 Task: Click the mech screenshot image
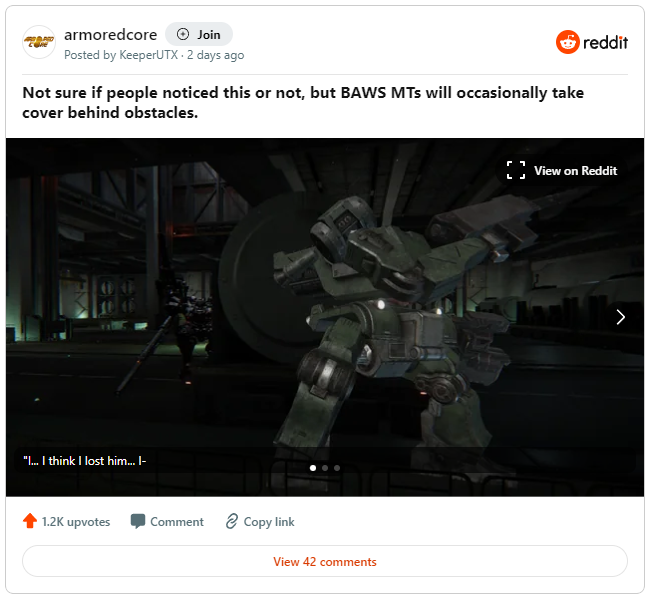pos(325,317)
